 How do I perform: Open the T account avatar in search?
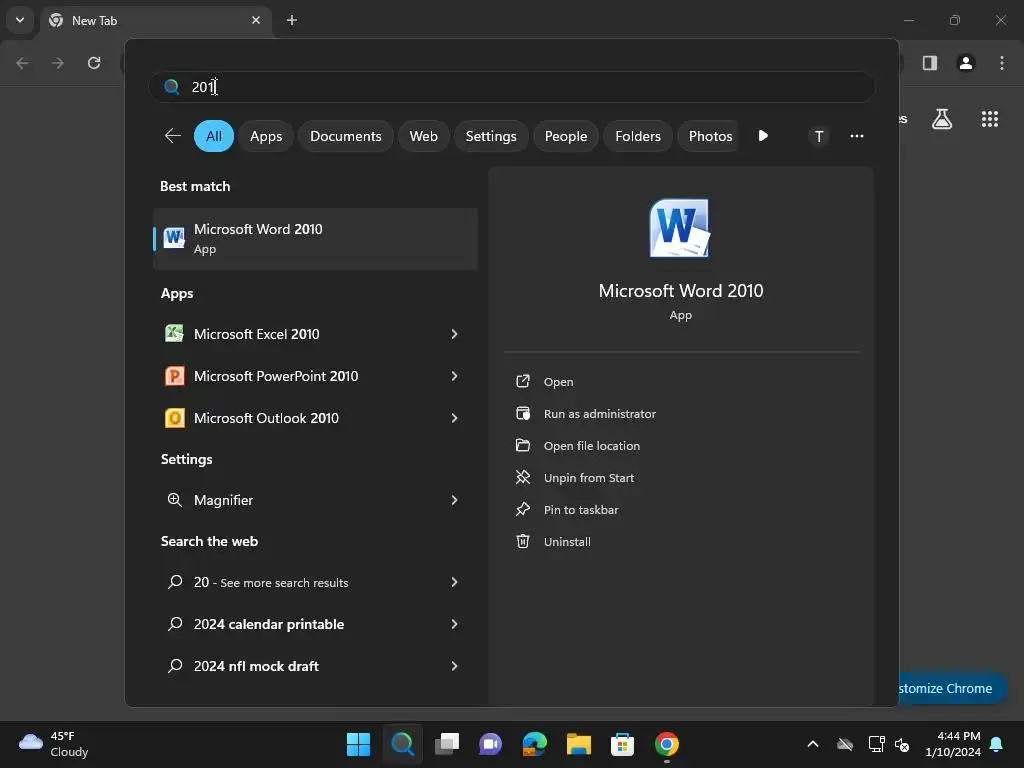pyautogui.click(x=819, y=136)
